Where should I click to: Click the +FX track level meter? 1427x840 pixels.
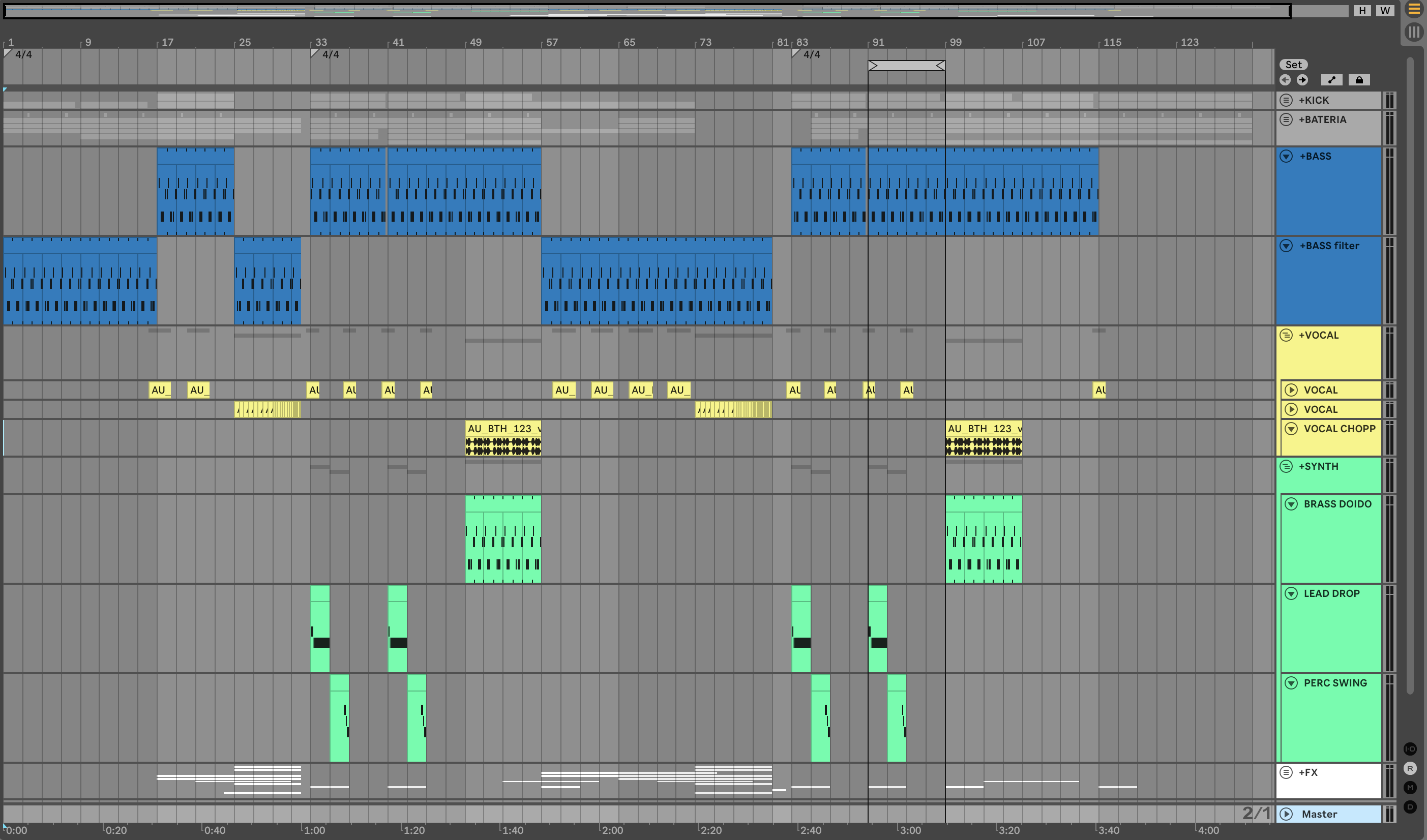[x=1390, y=781]
